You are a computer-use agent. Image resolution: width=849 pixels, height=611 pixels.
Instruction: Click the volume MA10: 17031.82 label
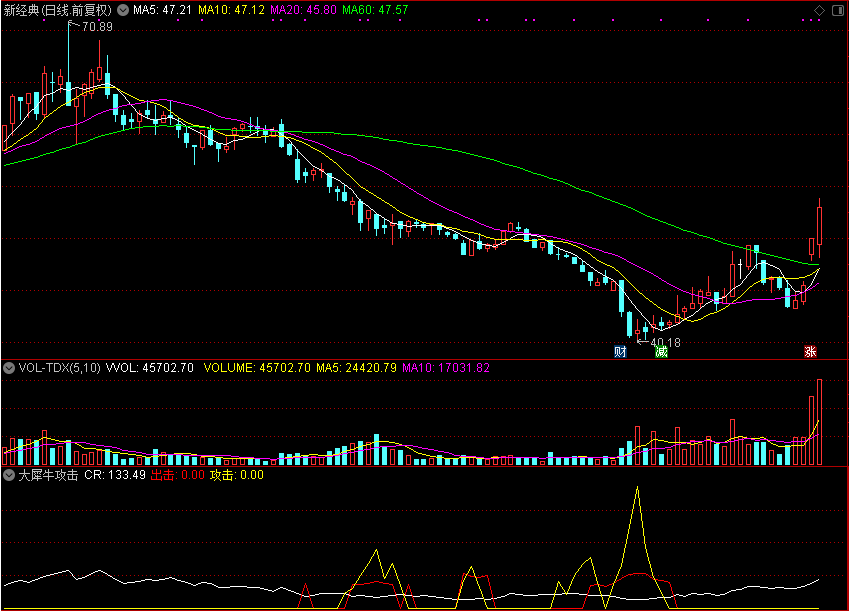446,368
